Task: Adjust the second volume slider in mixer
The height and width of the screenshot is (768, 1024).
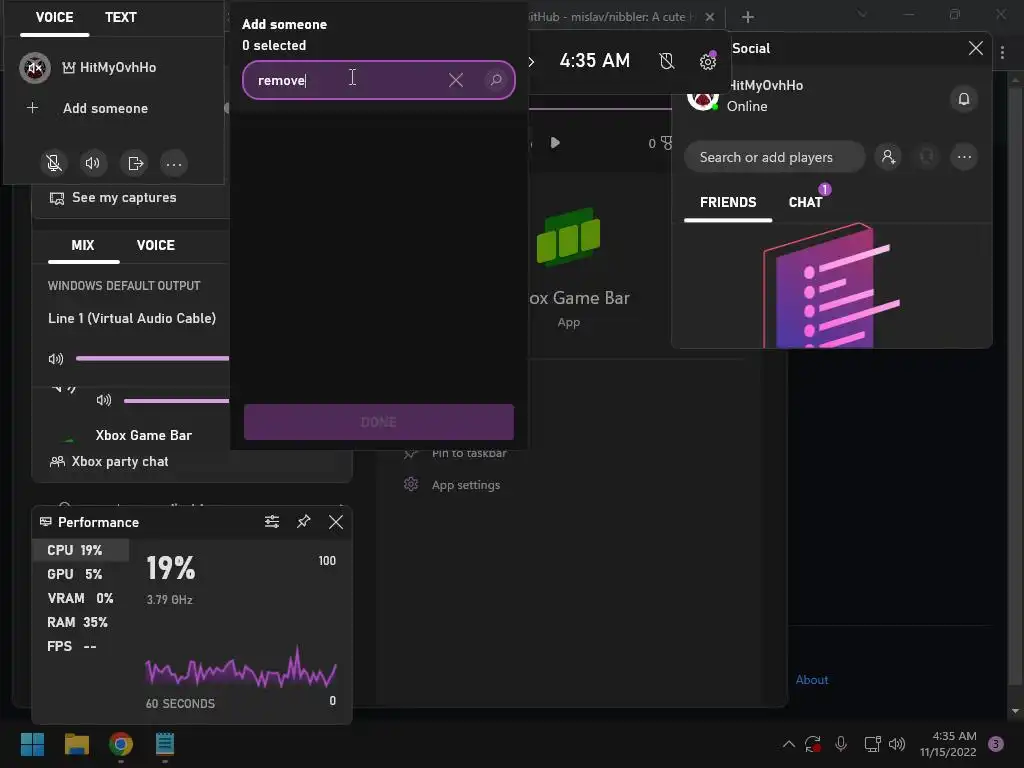Action: [x=176, y=400]
